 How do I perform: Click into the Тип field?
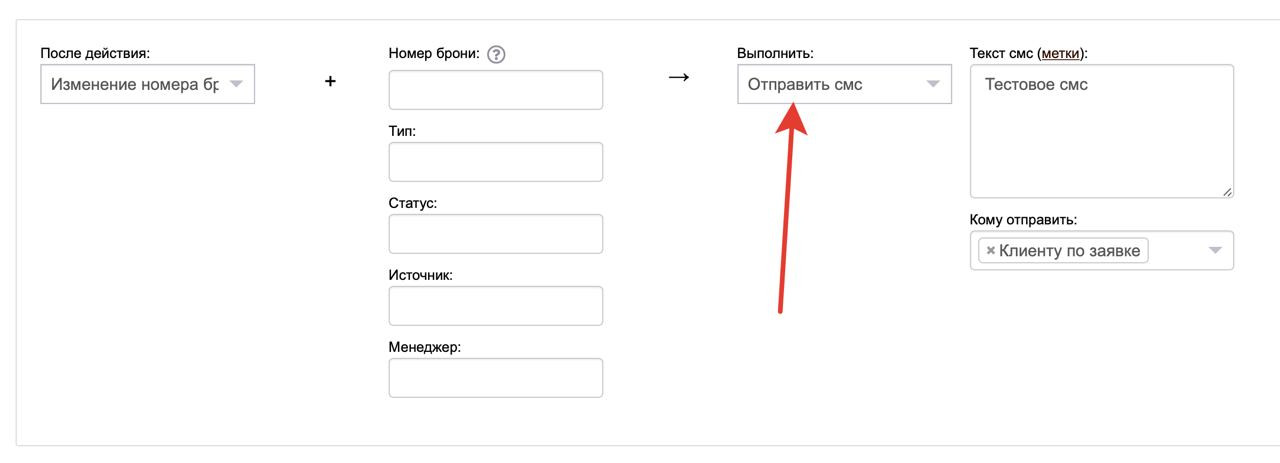pos(495,162)
